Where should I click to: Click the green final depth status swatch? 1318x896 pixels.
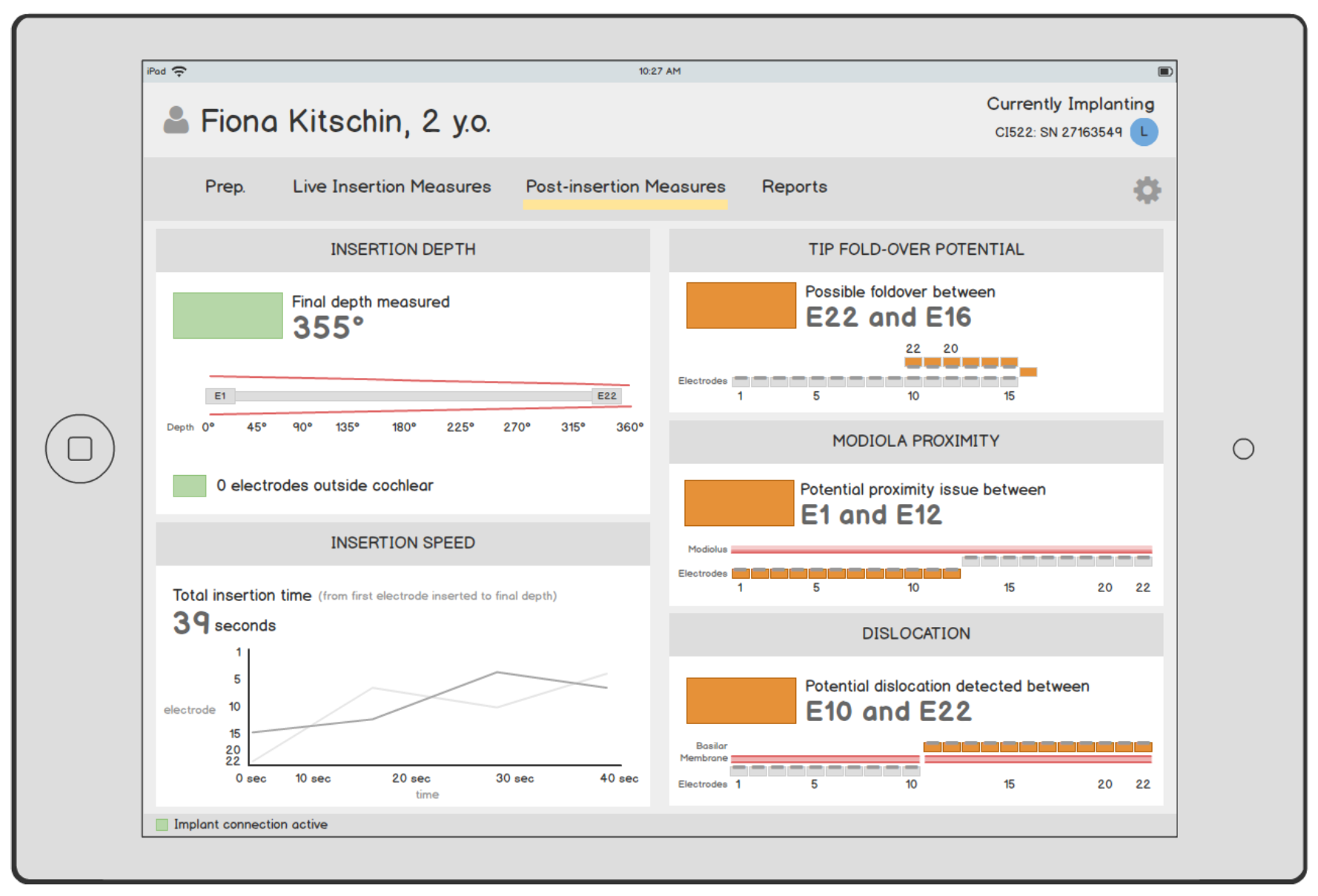(x=228, y=316)
